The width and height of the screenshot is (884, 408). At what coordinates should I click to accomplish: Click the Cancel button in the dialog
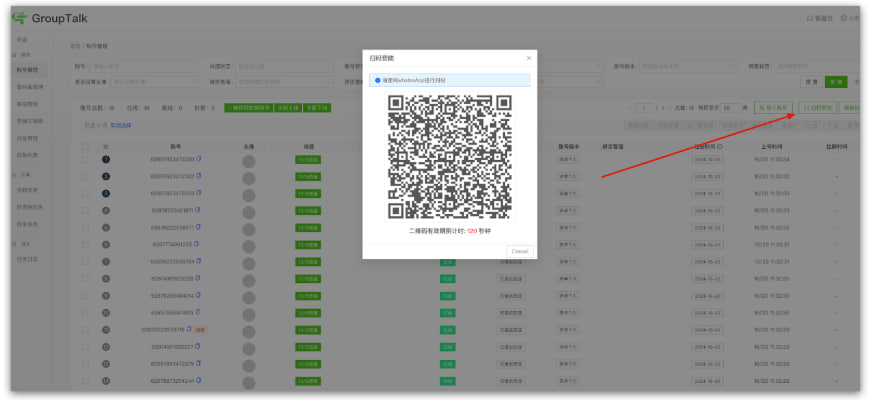(519, 251)
